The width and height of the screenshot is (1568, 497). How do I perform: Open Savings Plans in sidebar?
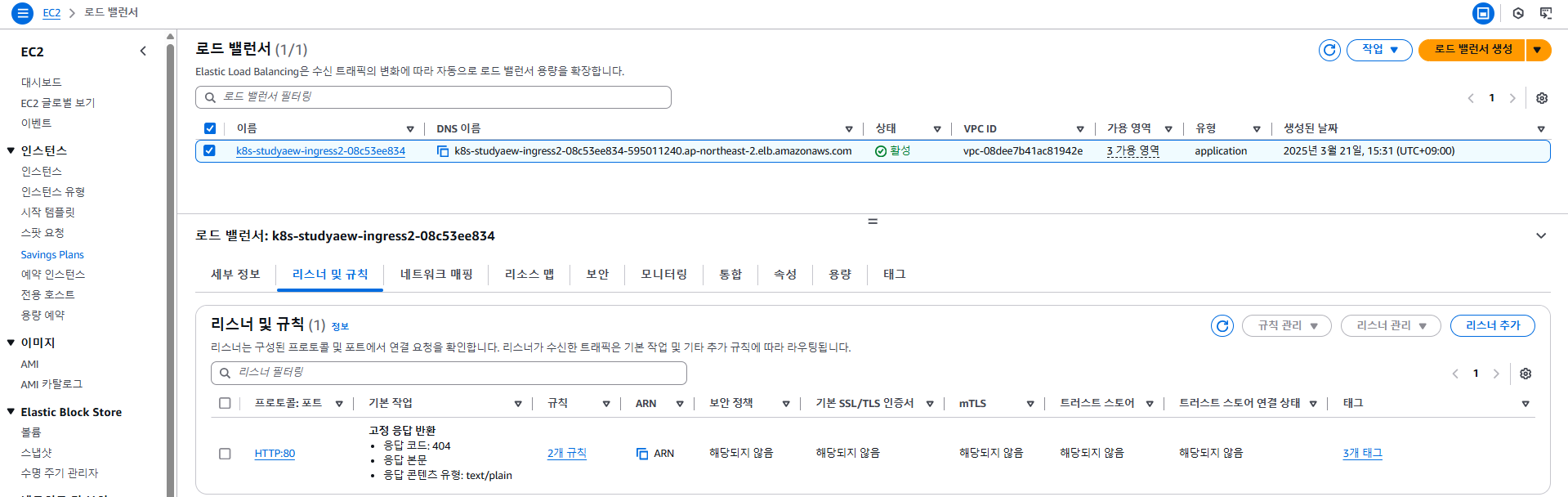tap(52, 255)
